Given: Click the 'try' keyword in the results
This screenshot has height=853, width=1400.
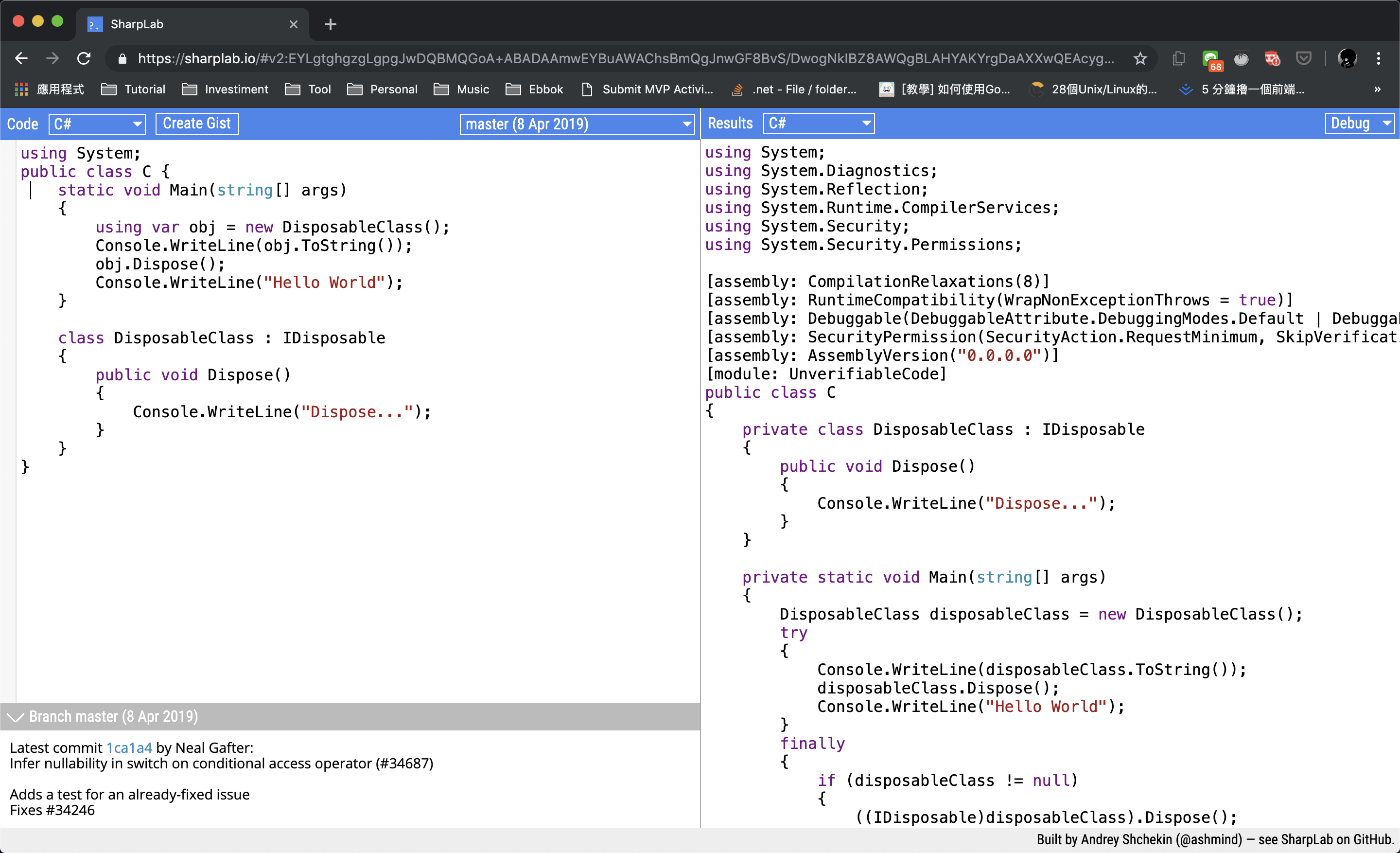Looking at the screenshot, I should (x=794, y=633).
